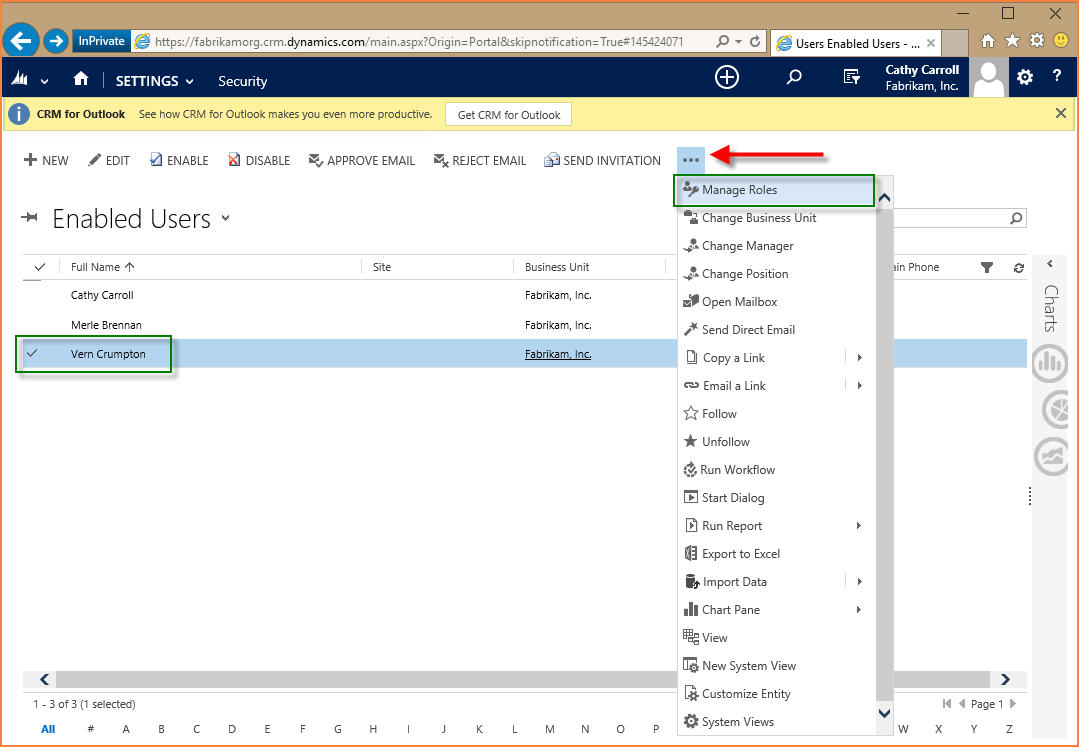Click the Create (plus) icon in navigation bar
This screenshot has height=747, width=1079.
point(727,77)
